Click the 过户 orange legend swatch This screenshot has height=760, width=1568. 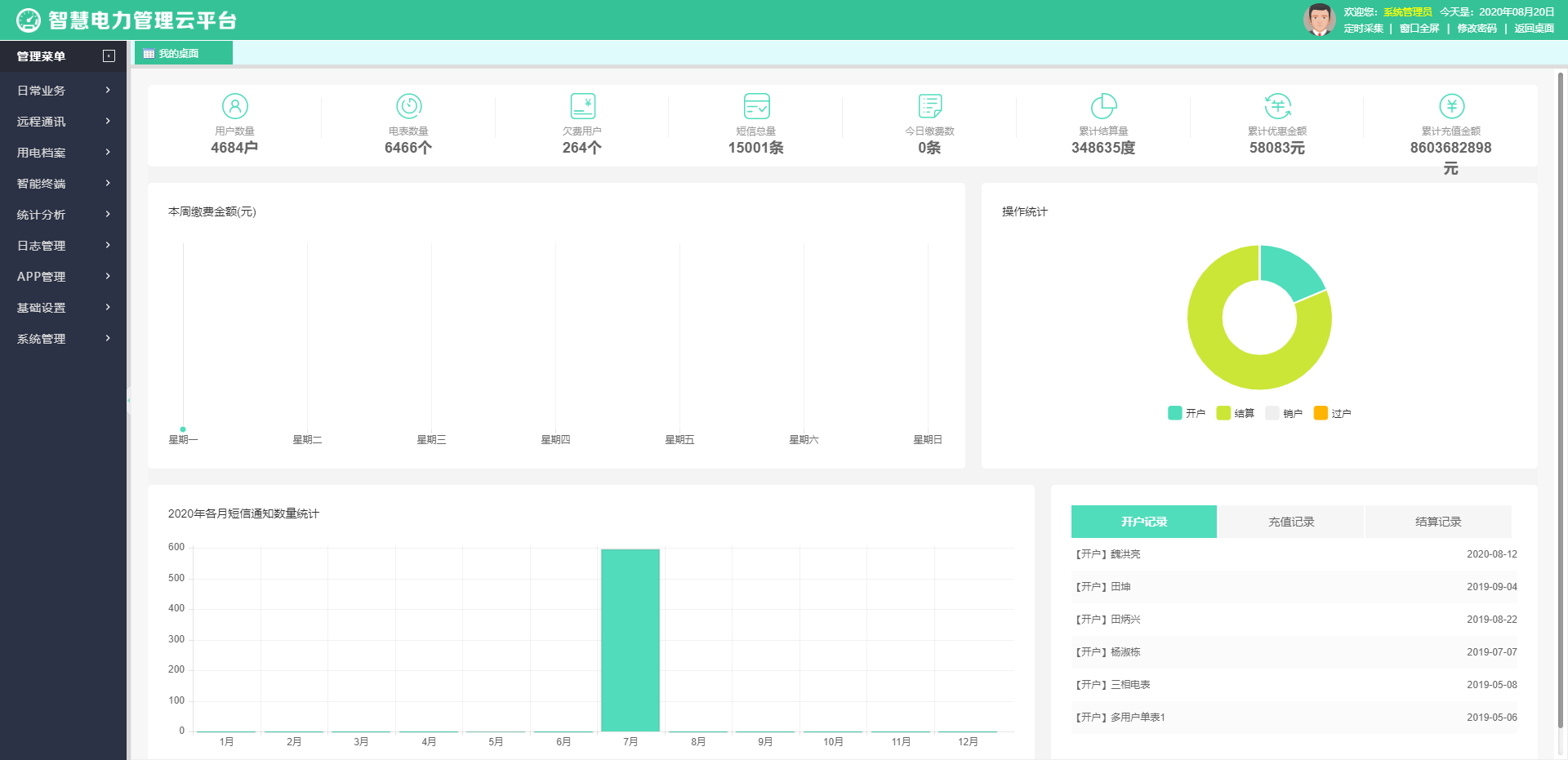[x=1321, y=413]
